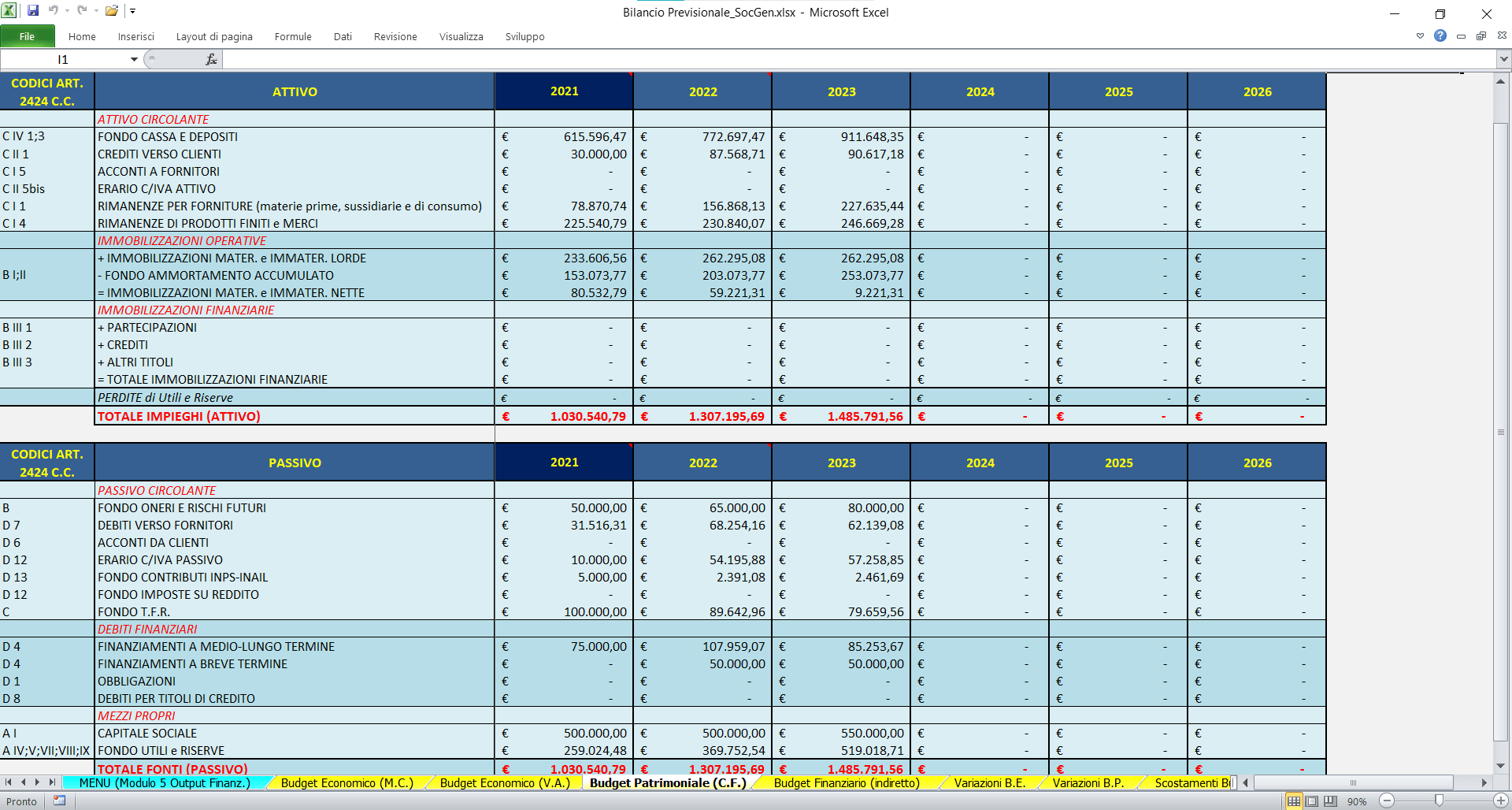Click the 90% zoom level button
The height and width of the screenshot is (810, 1512).
click(x=1357, y=801)
